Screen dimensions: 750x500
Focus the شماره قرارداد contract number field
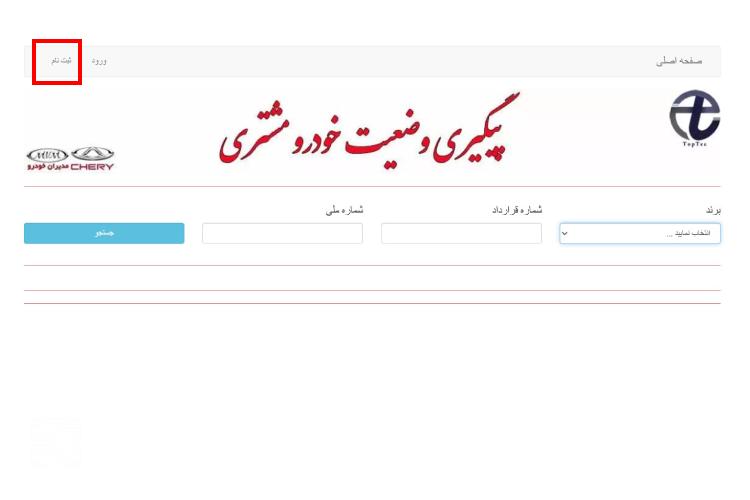coord(462,233)
